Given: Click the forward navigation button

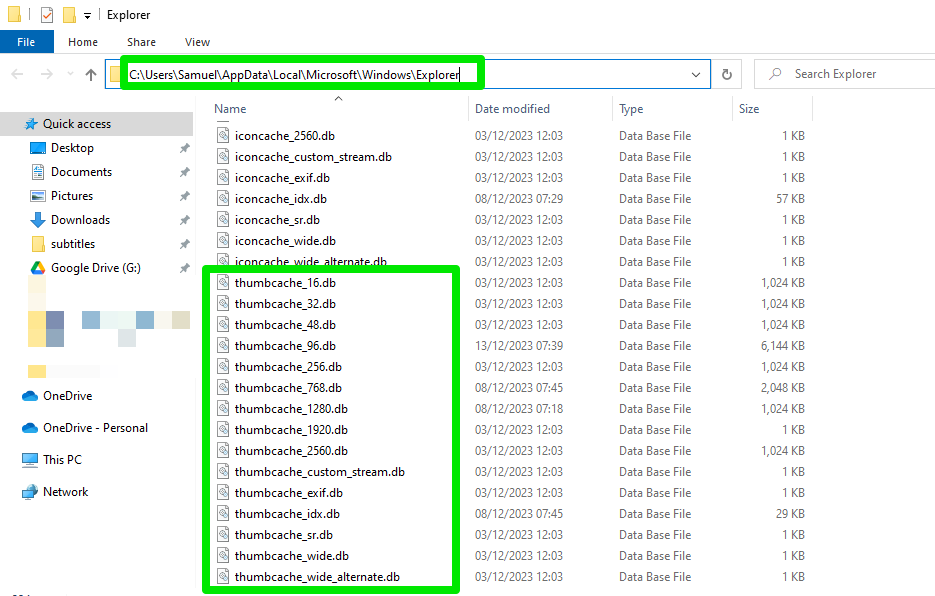Looking at the screenshot, I should (x=45, y=73).
